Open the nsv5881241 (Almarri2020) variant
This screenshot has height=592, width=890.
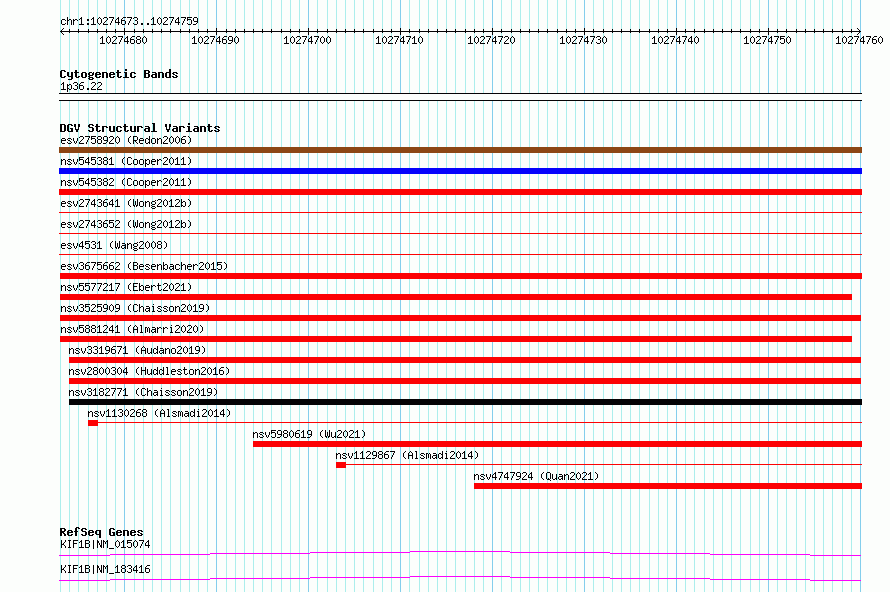[132, 329]
